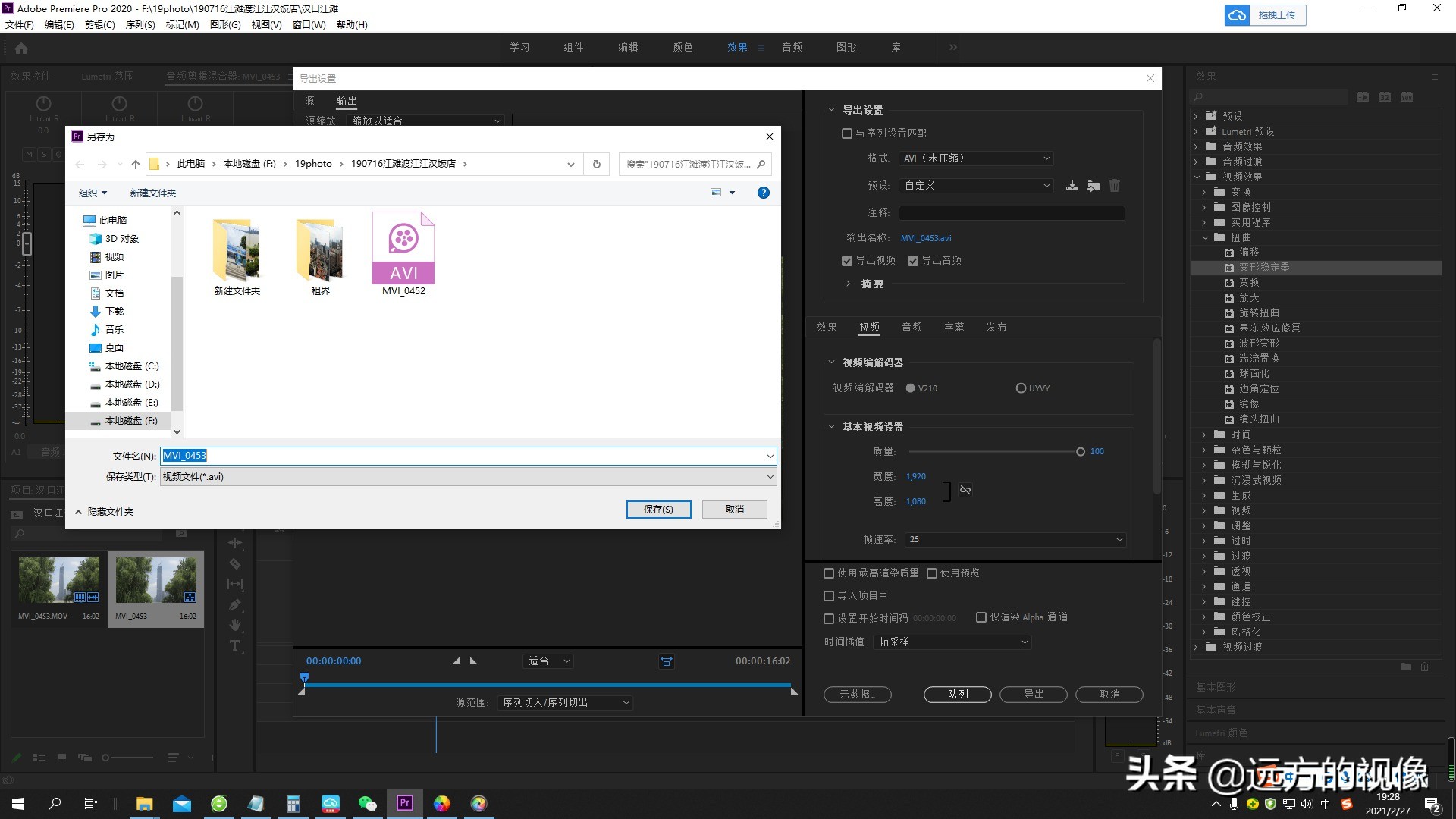
Task: Toggle 导出视频 checkbox
Action: [847, 261]
